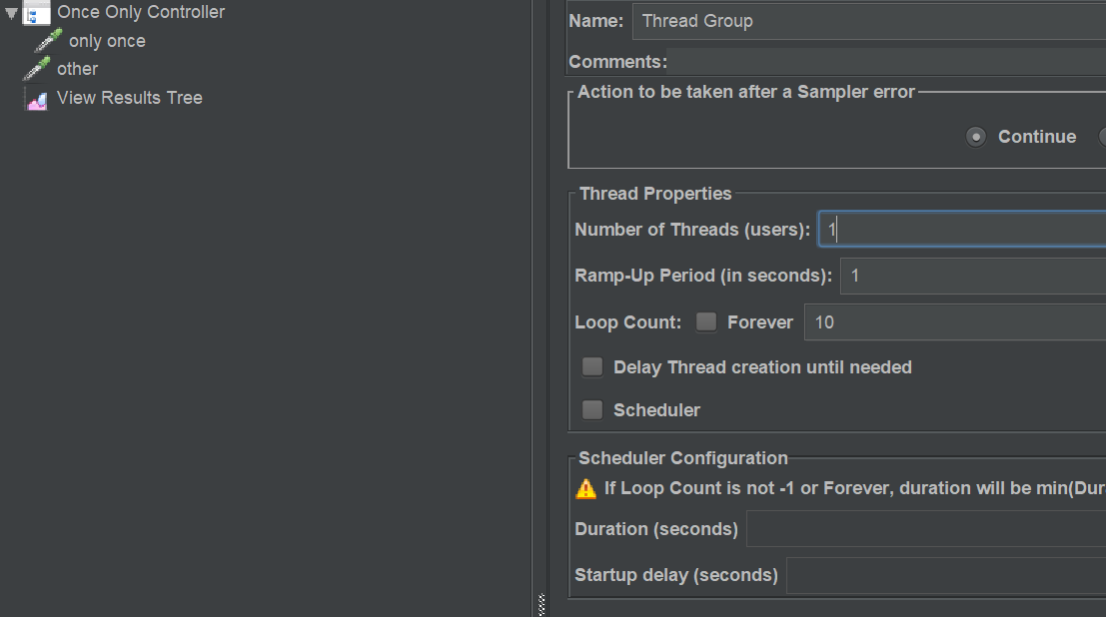This screenshot has height=617, width=1106.
Task: Enable the Forever loop checkbox
Action: (706, 322)
